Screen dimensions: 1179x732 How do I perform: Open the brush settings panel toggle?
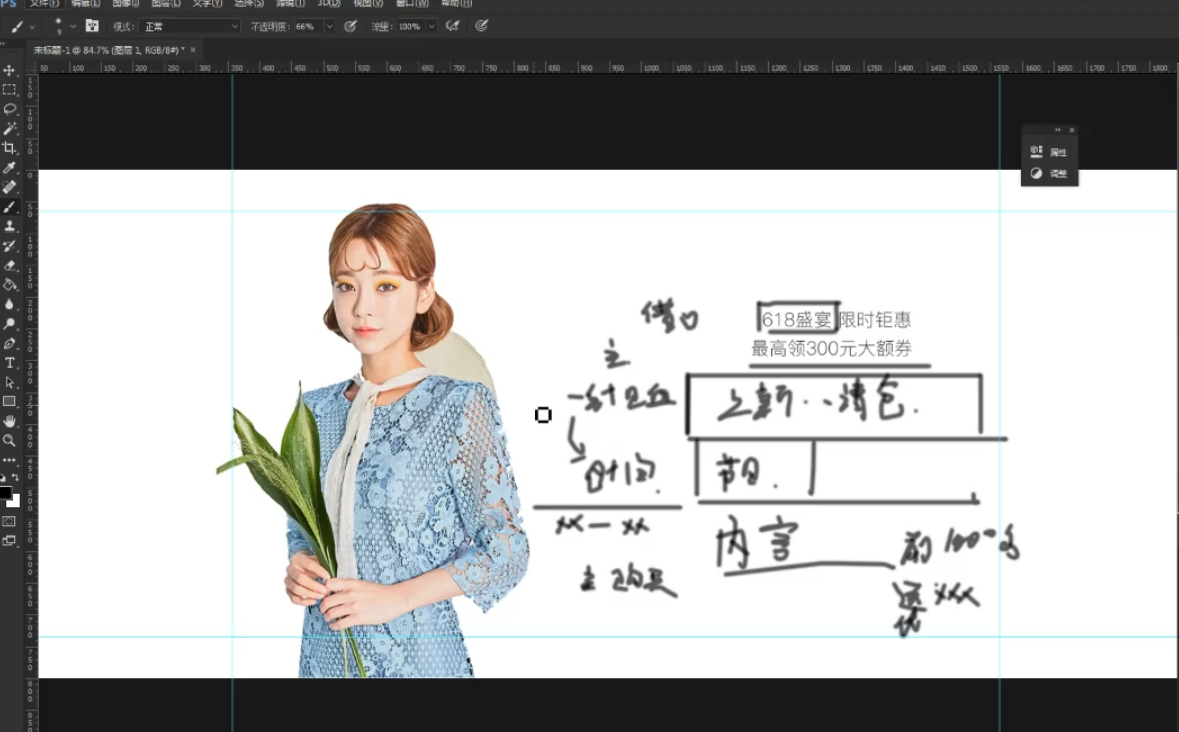pos(92,26)
